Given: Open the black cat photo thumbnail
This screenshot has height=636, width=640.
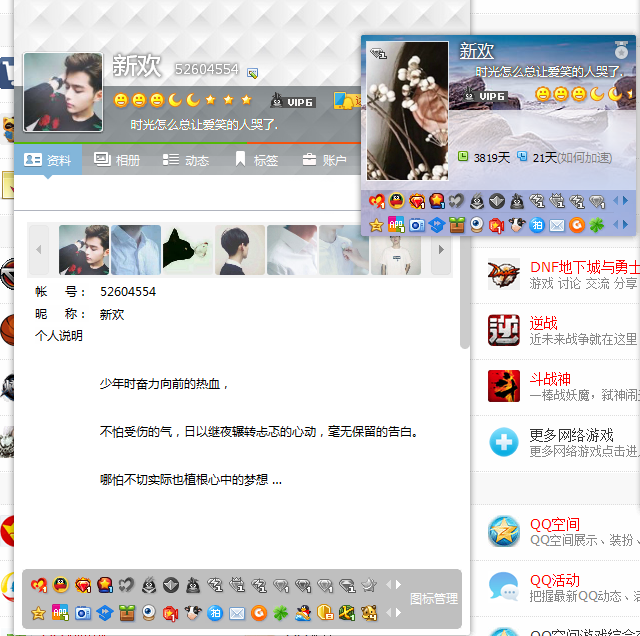Looking at the screenshot, I should point(188,249).
